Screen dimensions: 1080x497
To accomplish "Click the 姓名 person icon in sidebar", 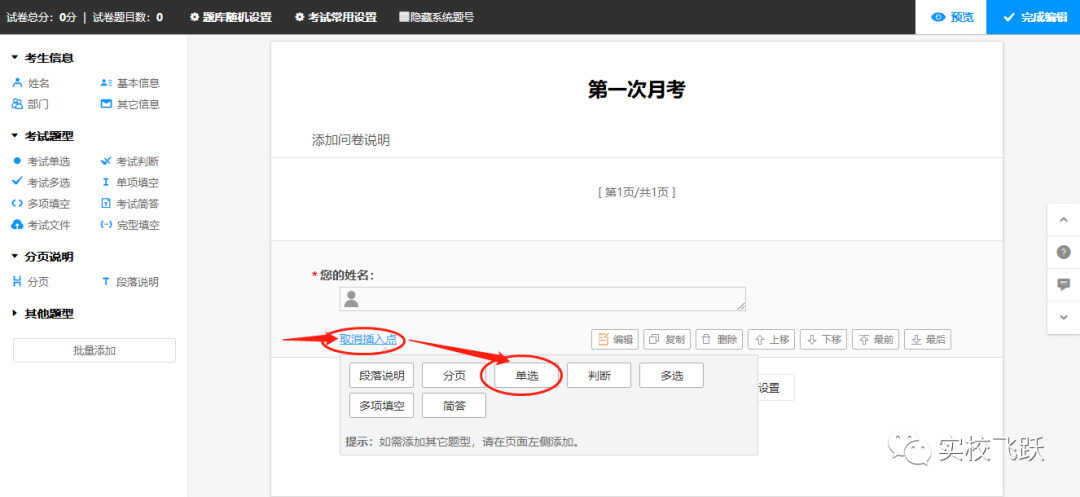I will (17, 83).
